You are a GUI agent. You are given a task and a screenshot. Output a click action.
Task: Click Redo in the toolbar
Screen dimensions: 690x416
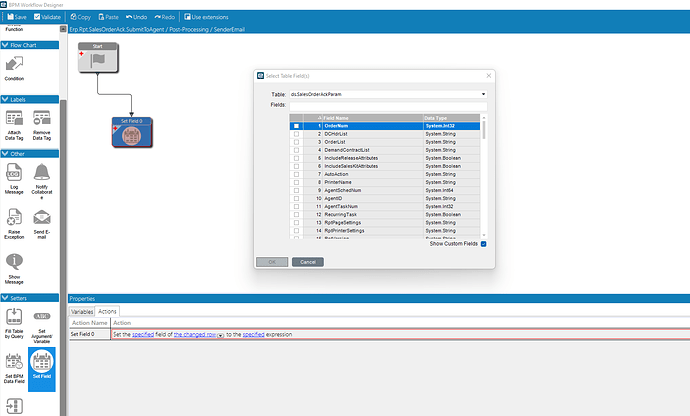point(165,17)
